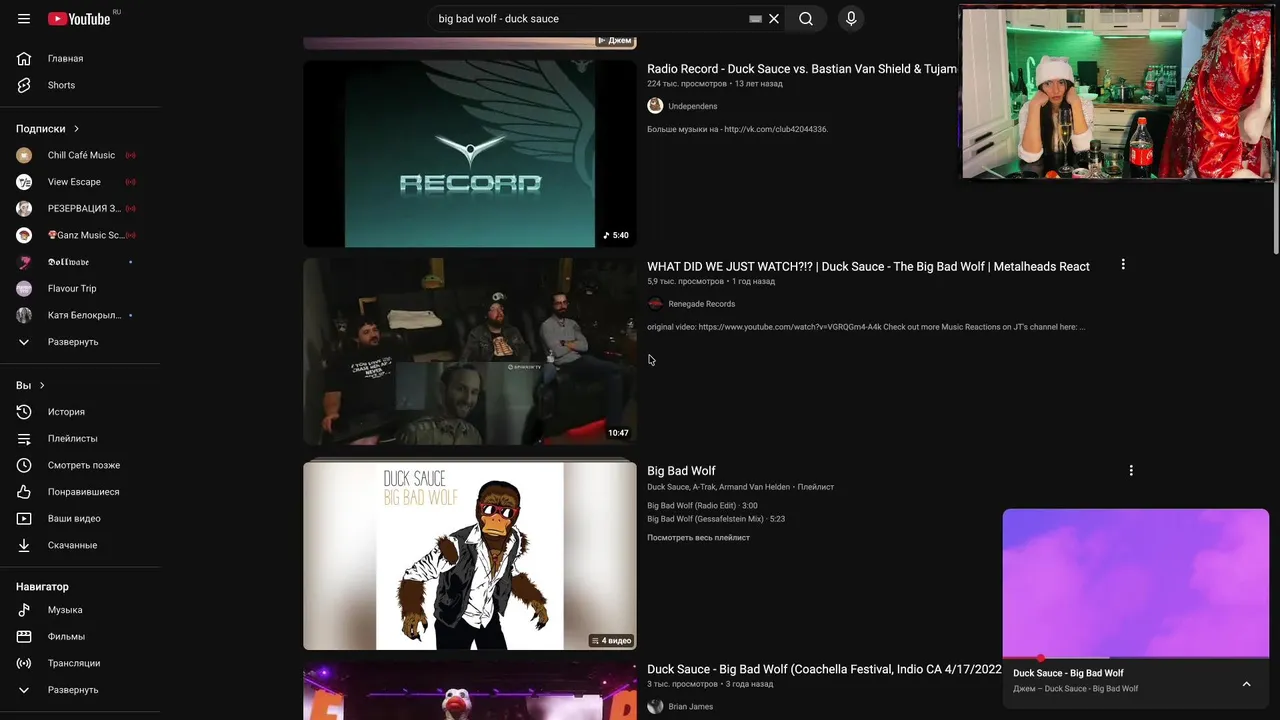The image size is (1280, 720).
Task: Start voice search with microphone
Action: [851, 19]
